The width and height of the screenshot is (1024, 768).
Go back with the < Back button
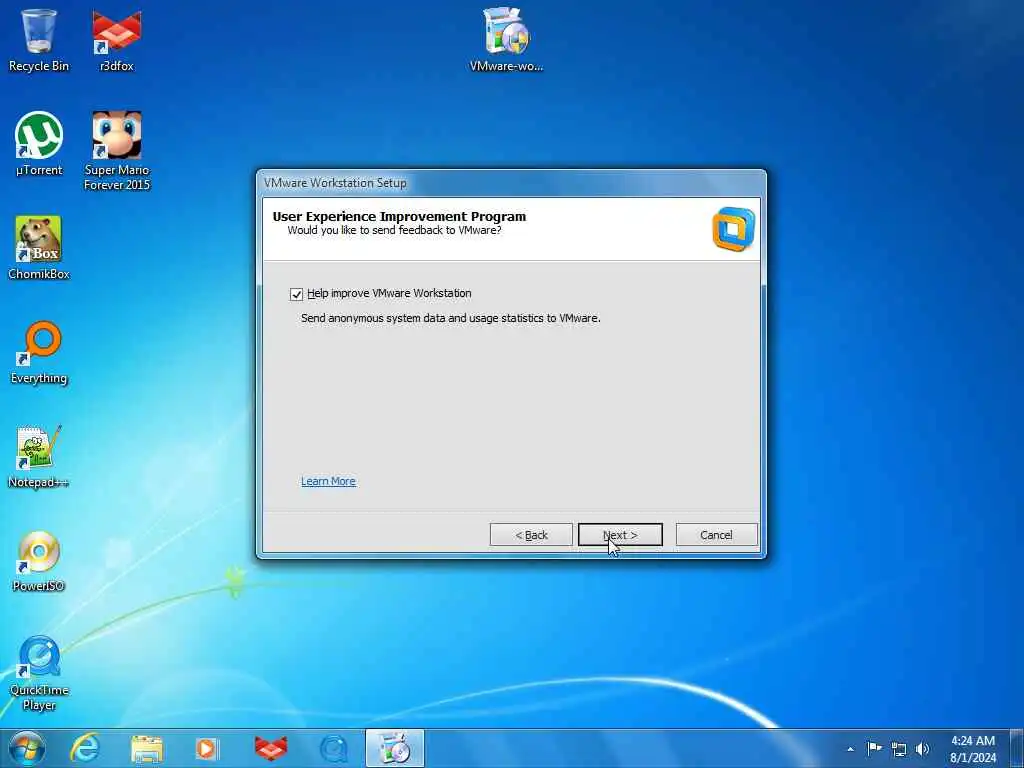click(531, 535)
